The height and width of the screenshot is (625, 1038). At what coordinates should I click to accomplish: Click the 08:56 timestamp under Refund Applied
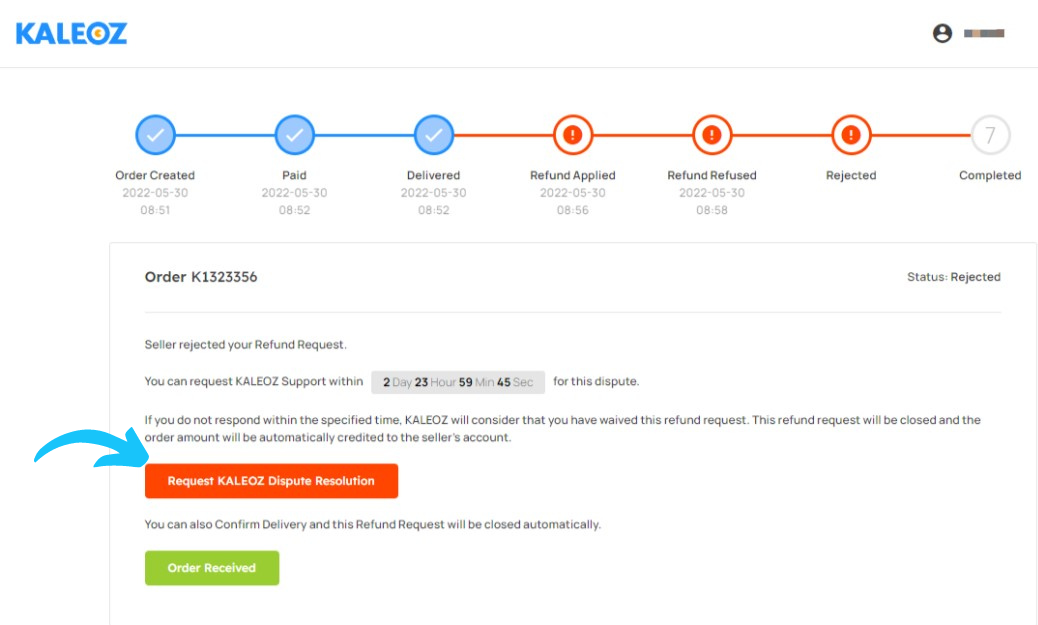[573, 210]
